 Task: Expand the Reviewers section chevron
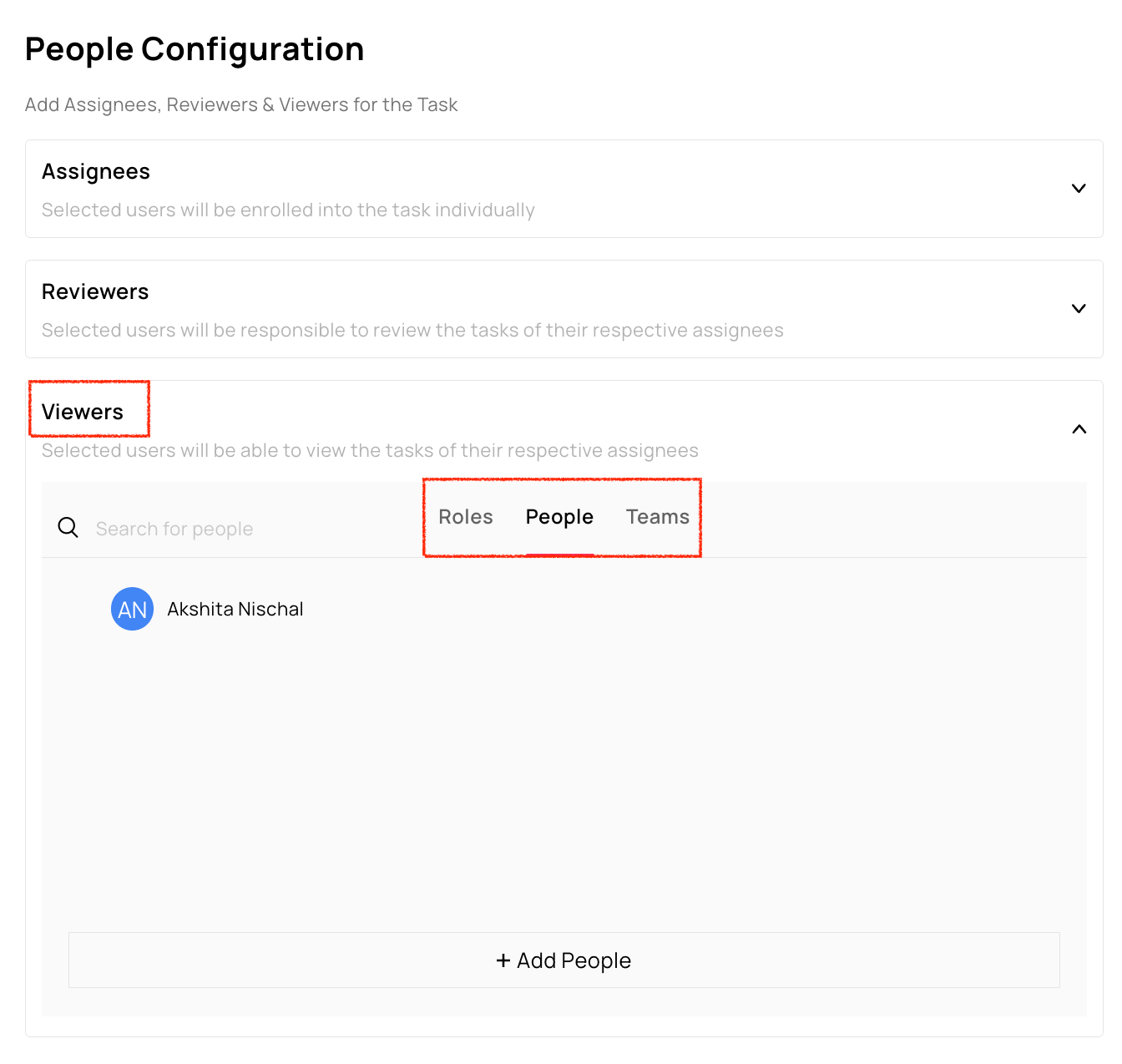tap(1078, 309)
